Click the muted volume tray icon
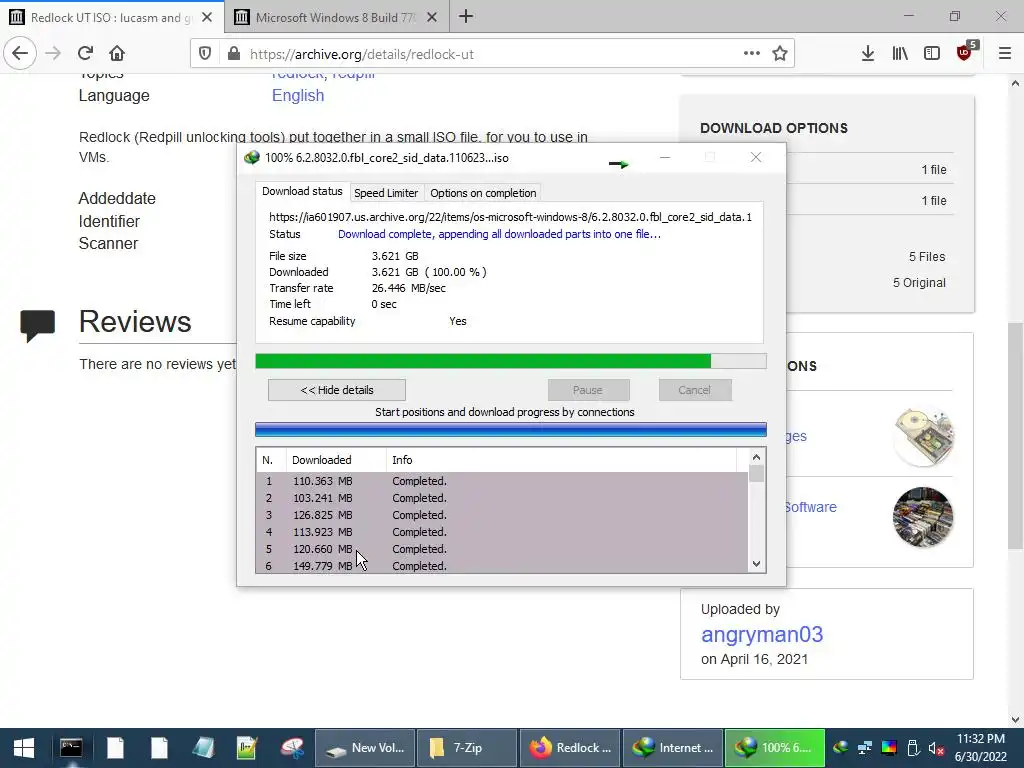This screenshot has height=768, width=1024. [936, 748]
